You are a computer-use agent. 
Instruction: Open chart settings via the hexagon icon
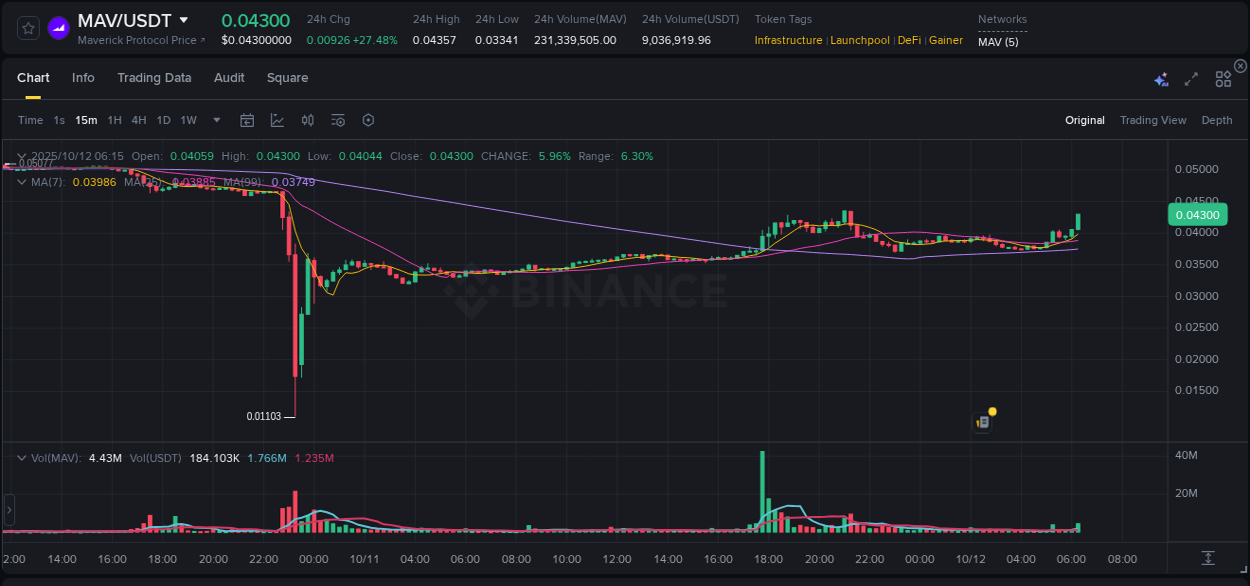point(368,120)
